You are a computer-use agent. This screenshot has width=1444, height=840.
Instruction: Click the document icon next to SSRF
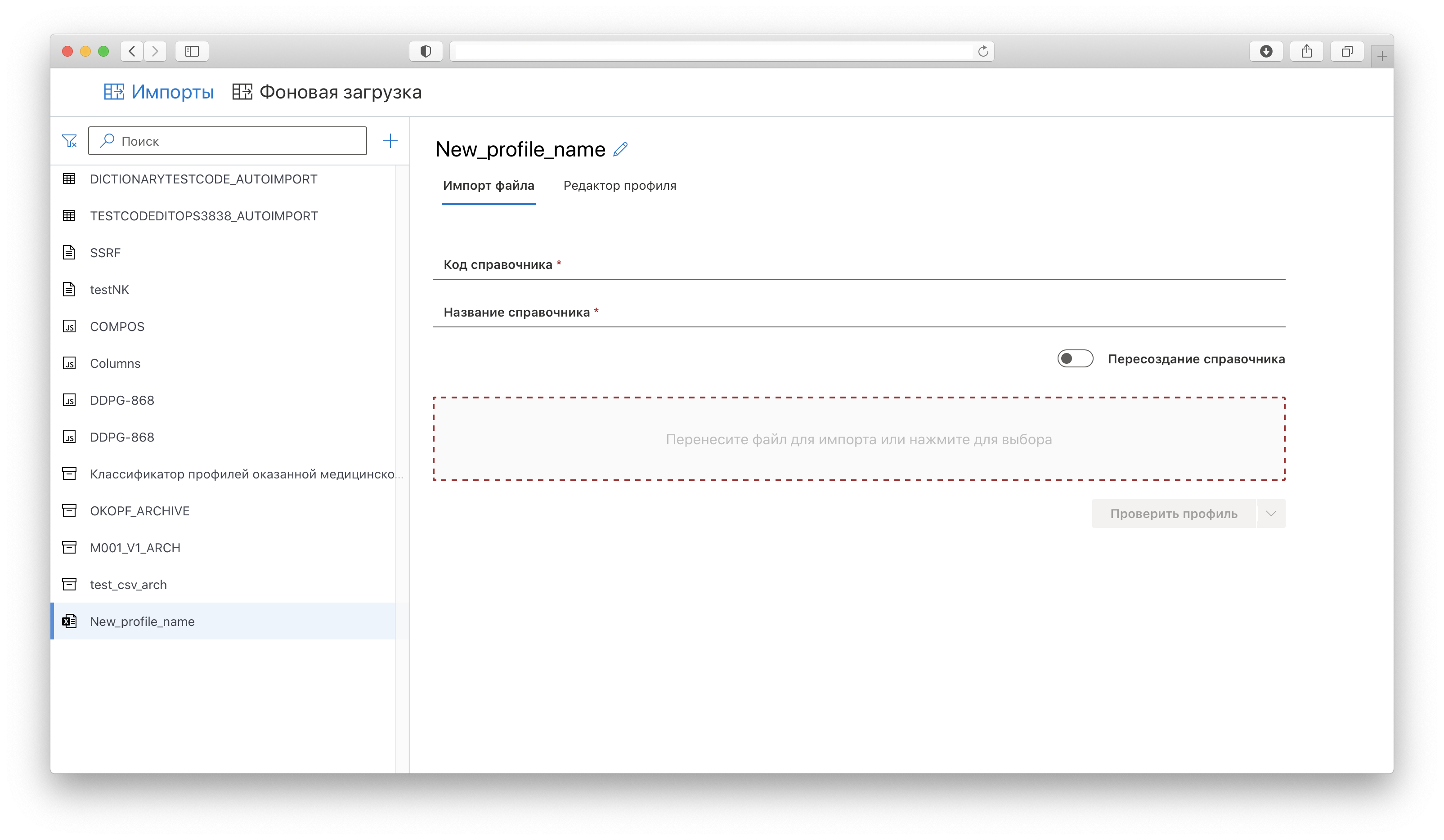[x=69, y=253]
